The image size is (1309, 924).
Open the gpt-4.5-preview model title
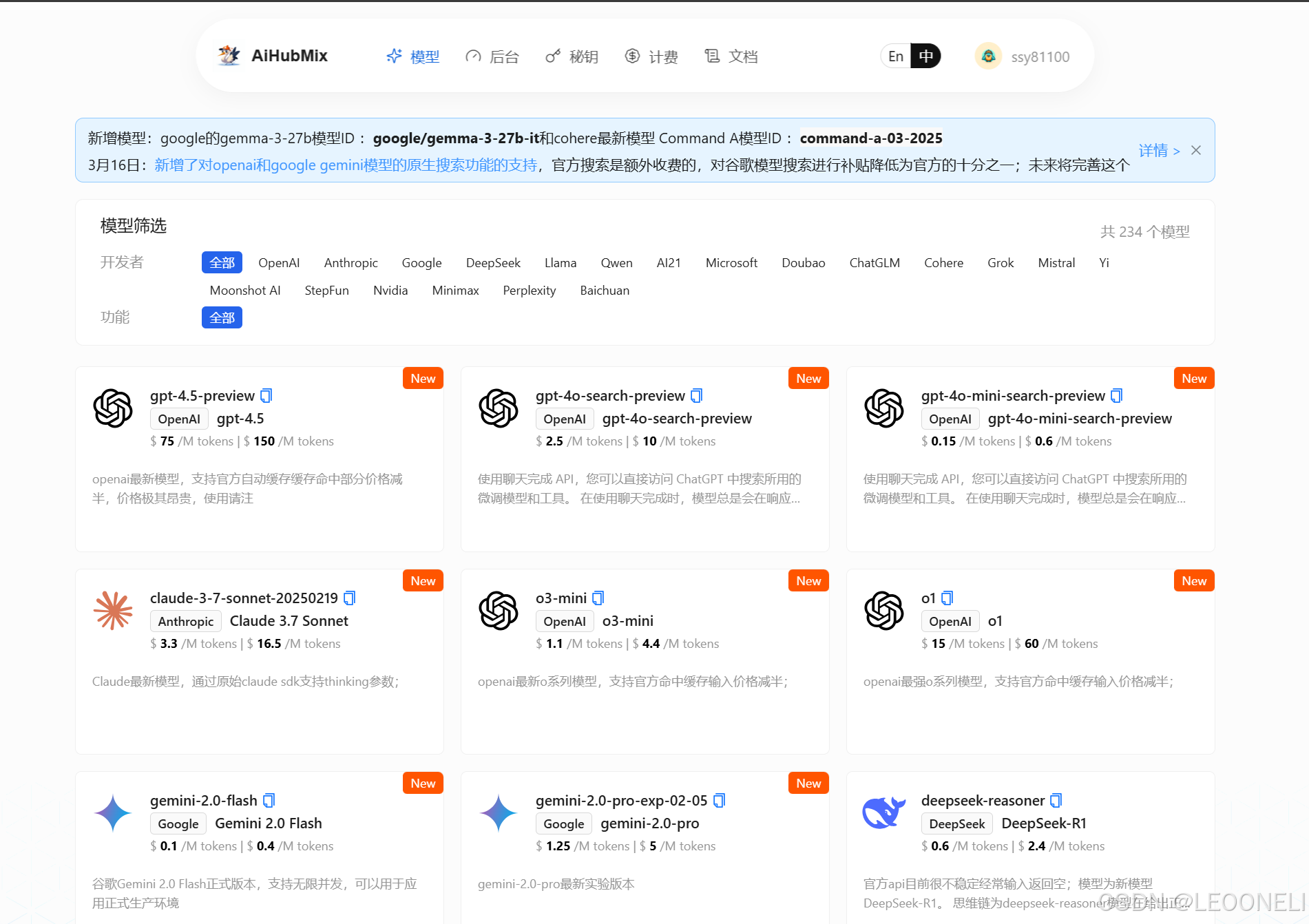(202, 396)
